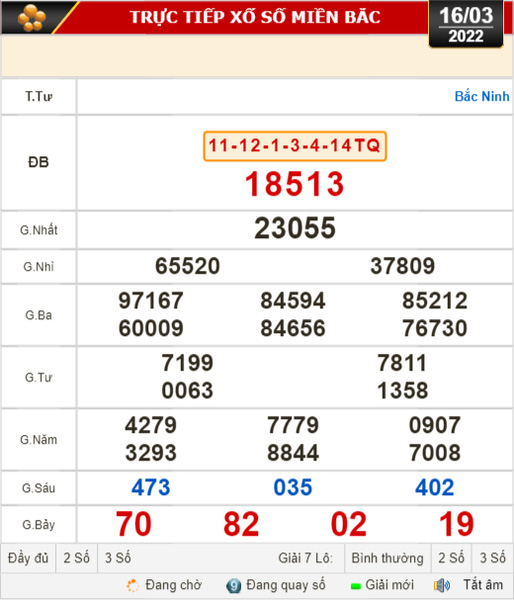Click the fourth prize number 1358
Screen dimensions: 514x600
[403, 391]
